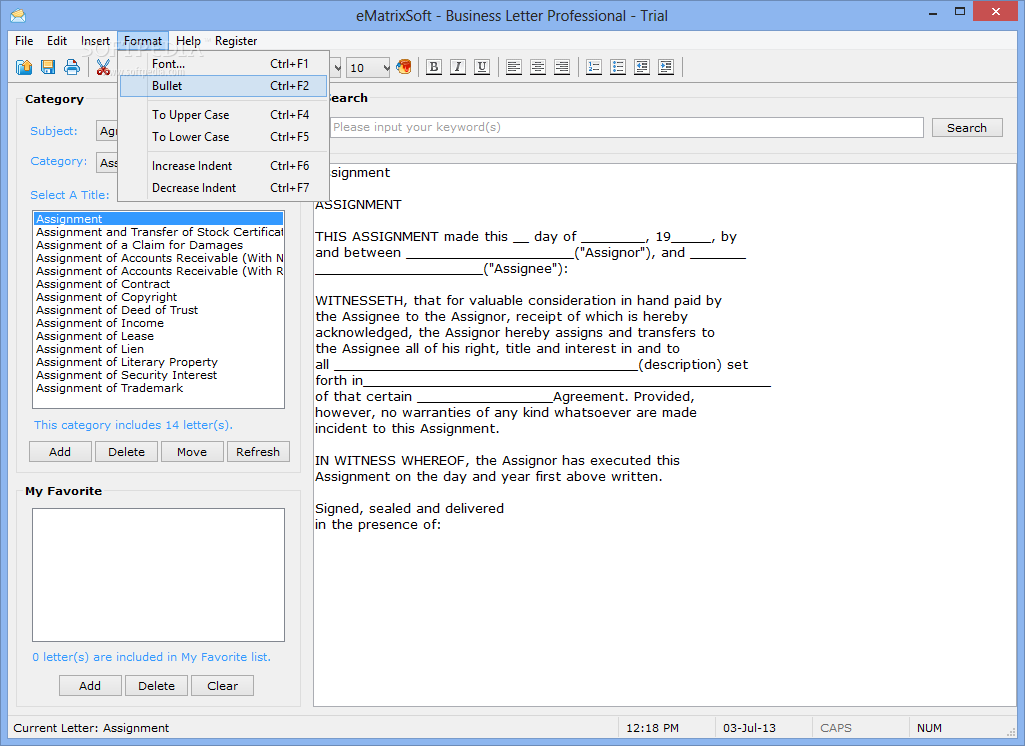Click the save floppy disk icon
Viewport: 1025px width, 746px height.
(x=48, y=67)
